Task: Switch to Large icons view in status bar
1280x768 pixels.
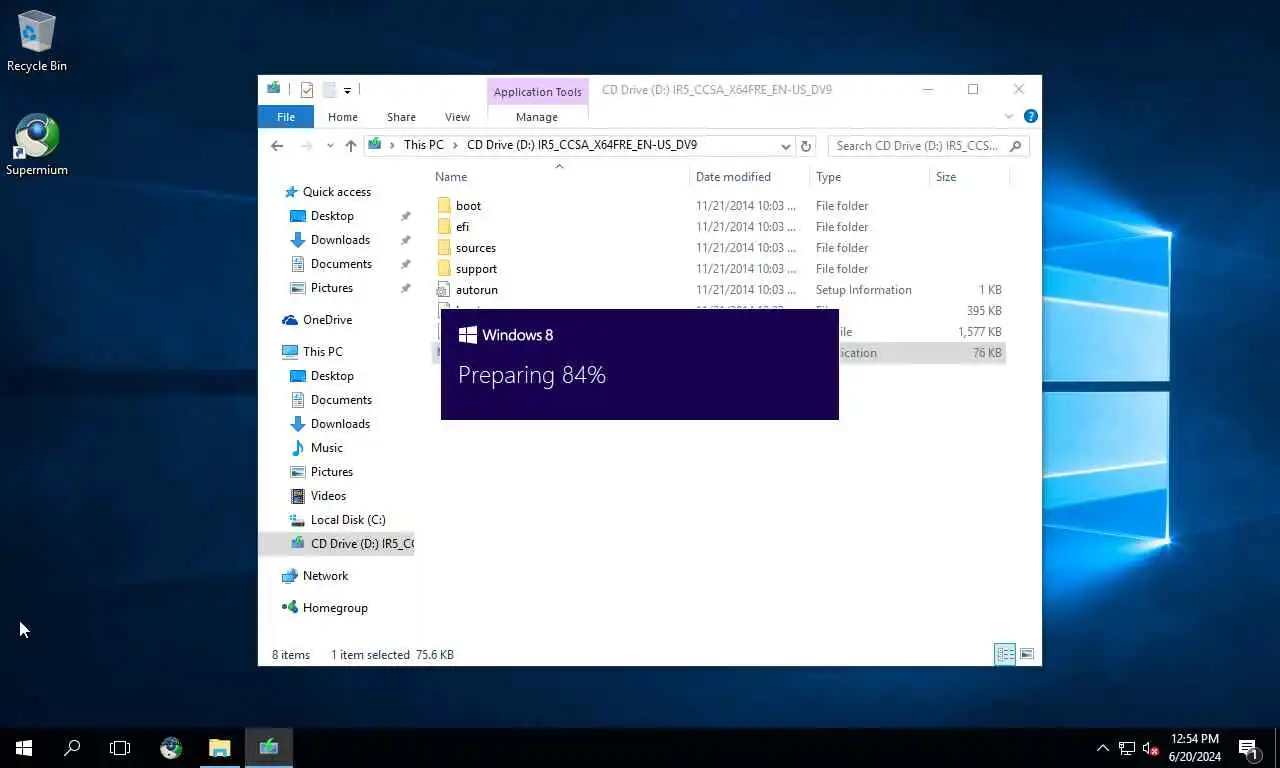Action: point(1027,655)
